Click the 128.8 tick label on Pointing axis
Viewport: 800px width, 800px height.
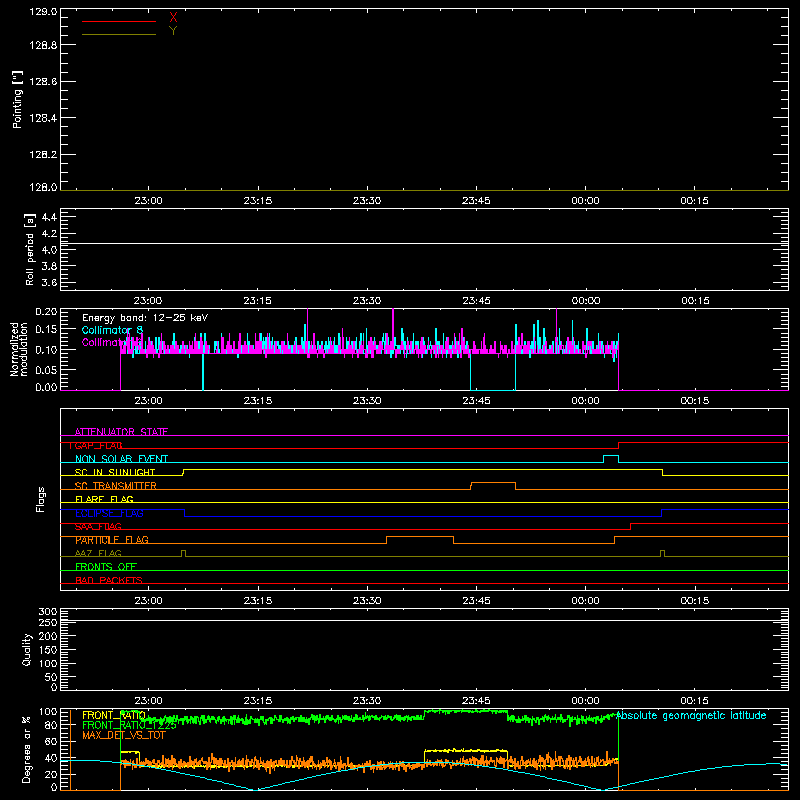43,45
